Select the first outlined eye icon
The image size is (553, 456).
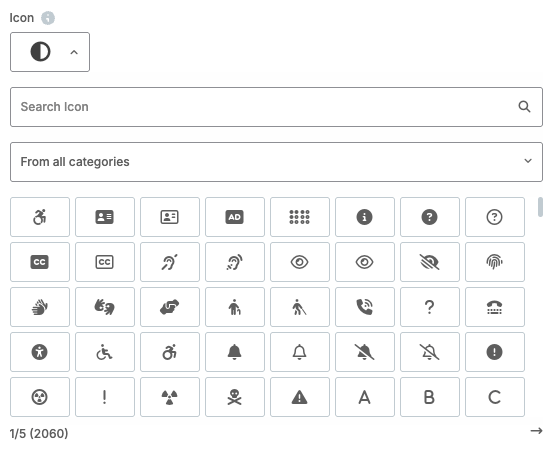click(x=299, y=262)
